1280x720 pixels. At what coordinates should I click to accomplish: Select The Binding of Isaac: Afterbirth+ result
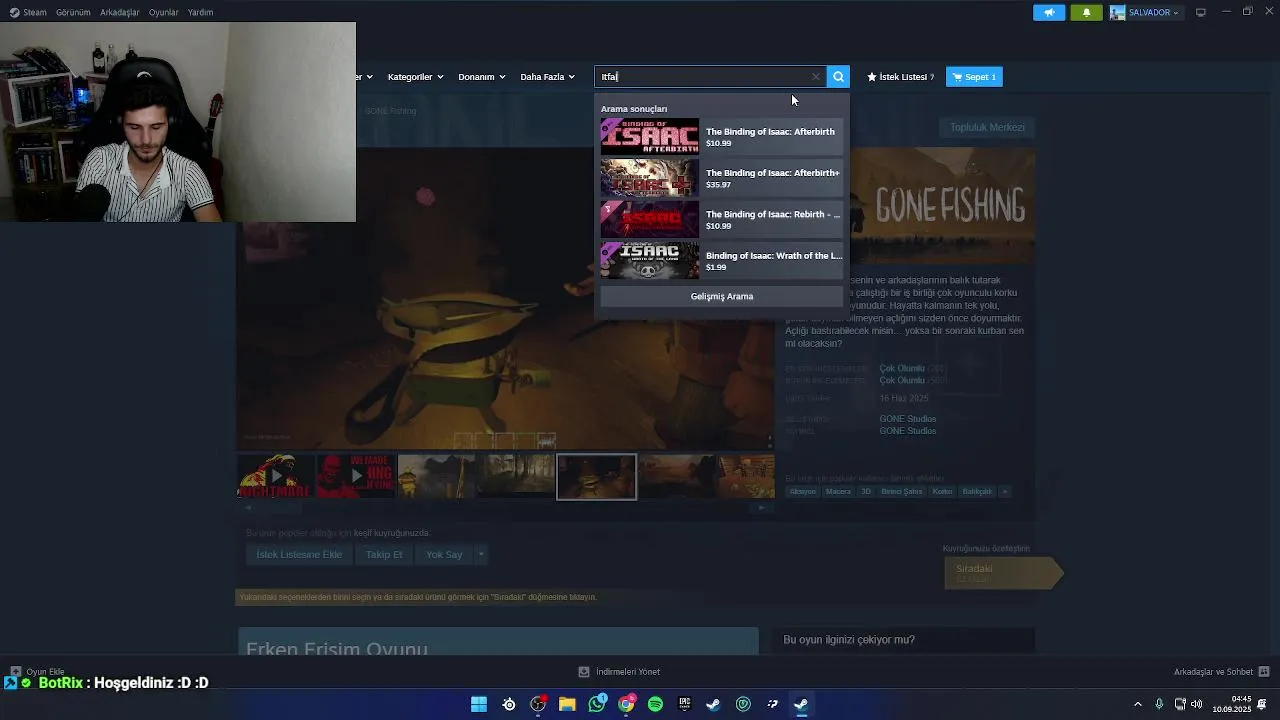[x=721, y=178]
